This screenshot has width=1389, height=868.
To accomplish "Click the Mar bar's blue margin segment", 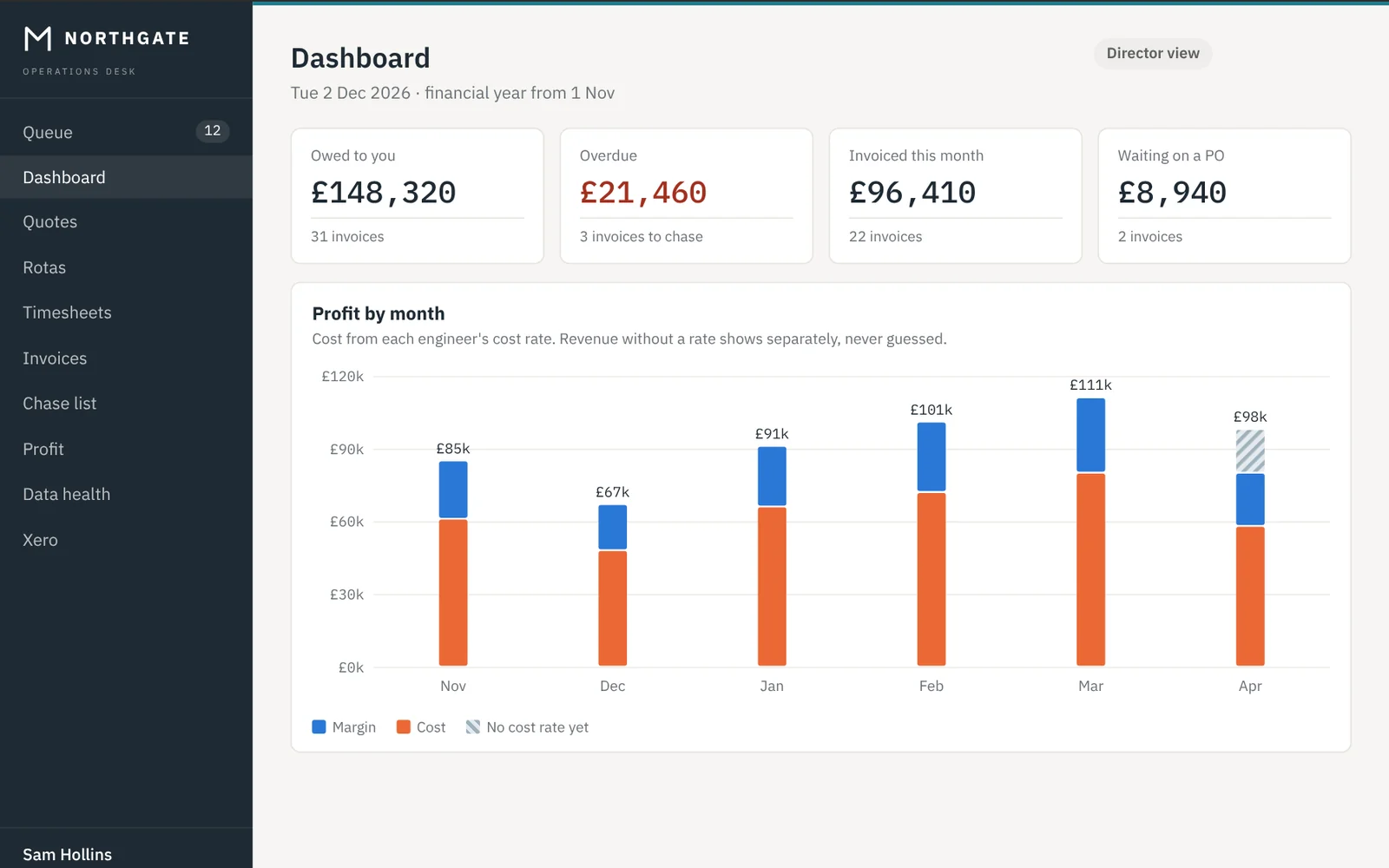I will click(1091, 435).
